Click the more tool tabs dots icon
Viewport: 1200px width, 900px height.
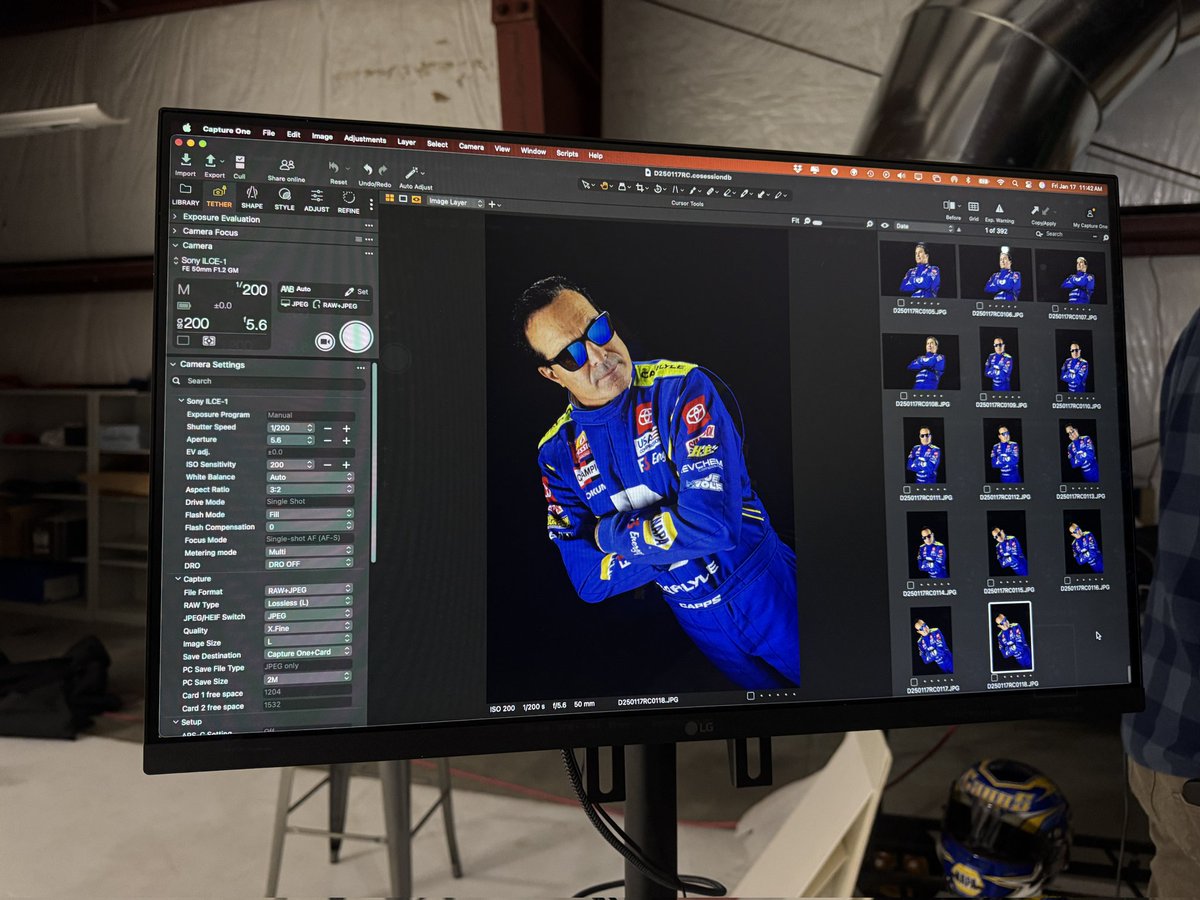tap(371, 204)
